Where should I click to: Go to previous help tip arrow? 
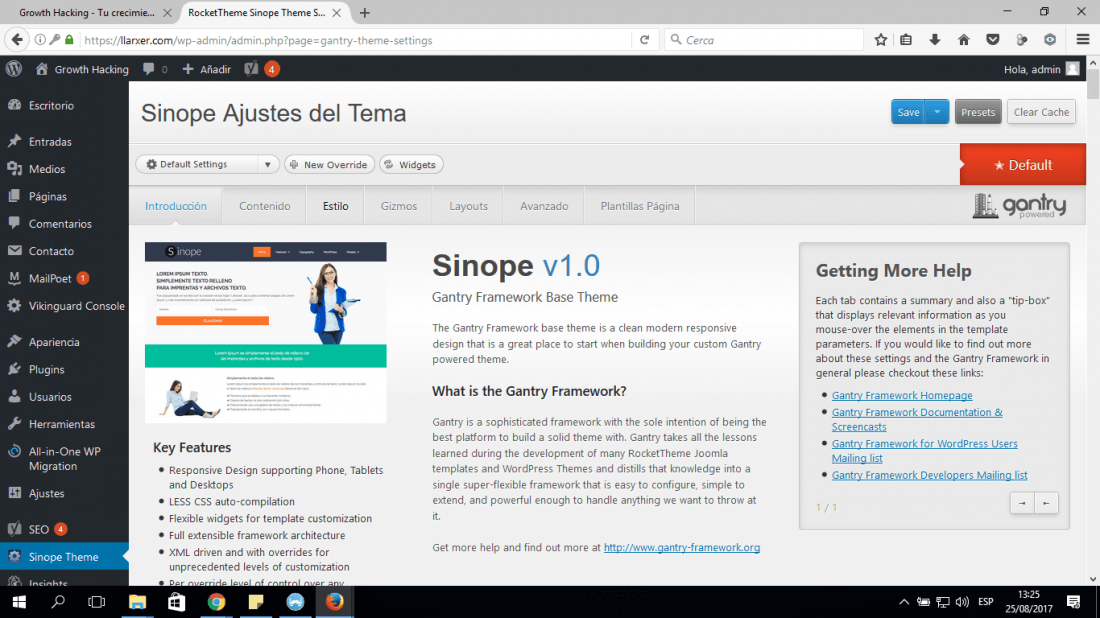point(1046,503)
